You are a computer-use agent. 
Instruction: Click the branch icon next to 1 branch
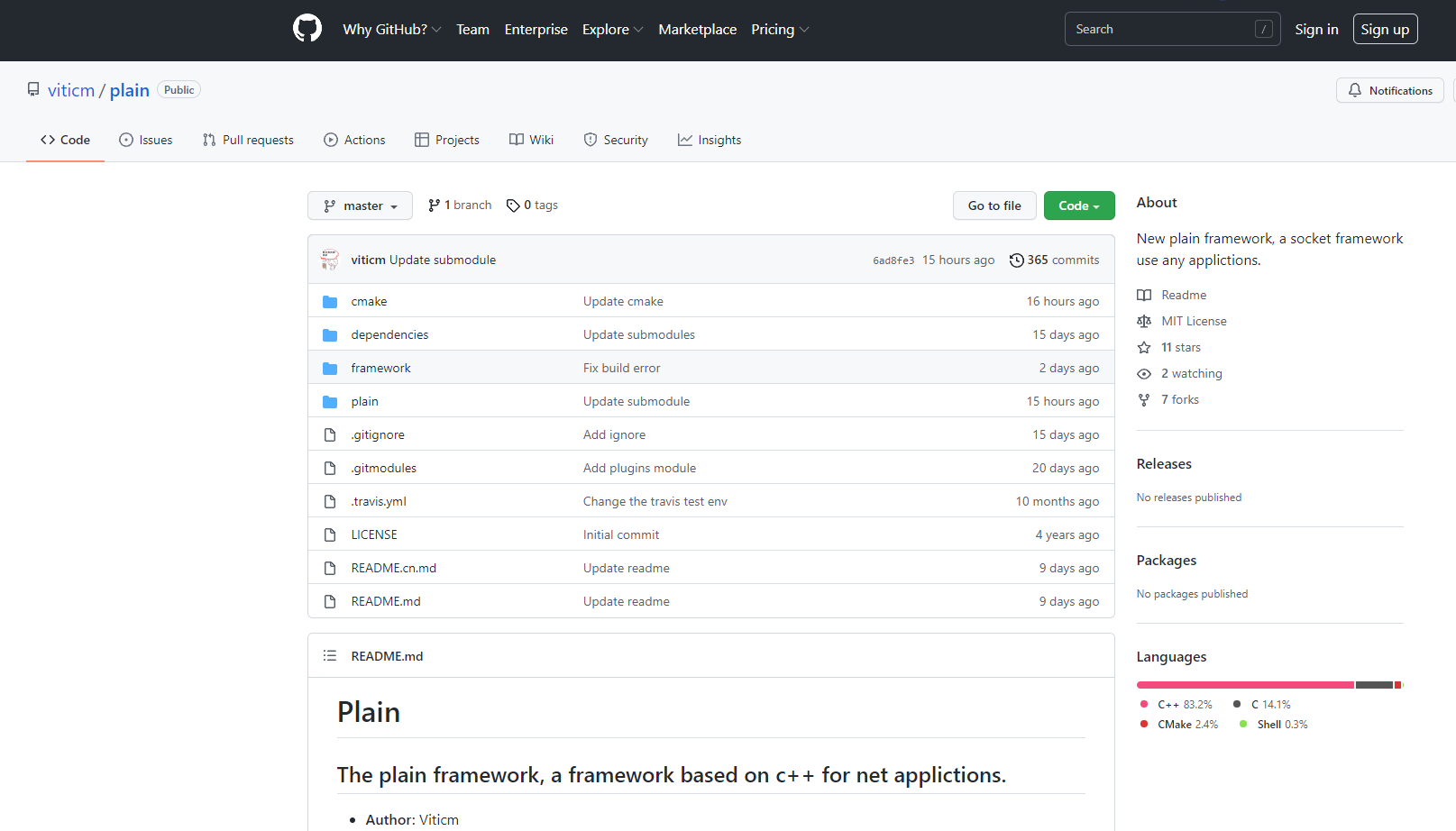click(435, 205)
